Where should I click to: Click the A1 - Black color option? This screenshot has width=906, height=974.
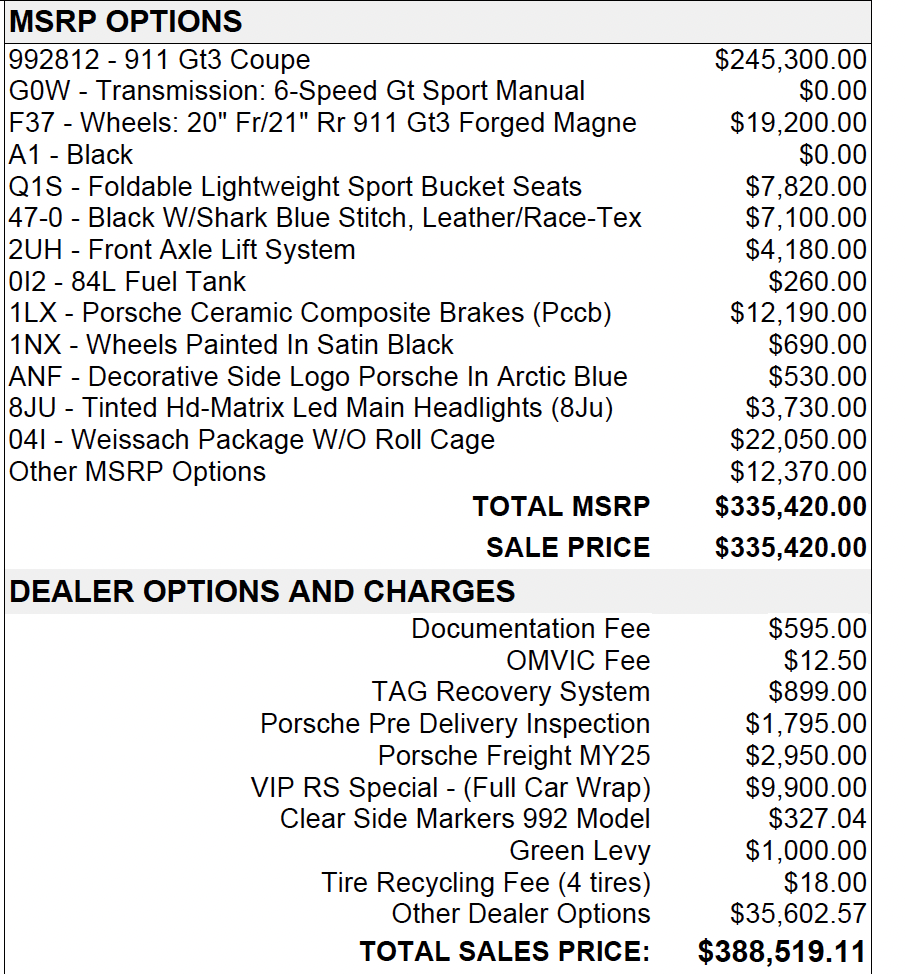[x=71, y=155]
